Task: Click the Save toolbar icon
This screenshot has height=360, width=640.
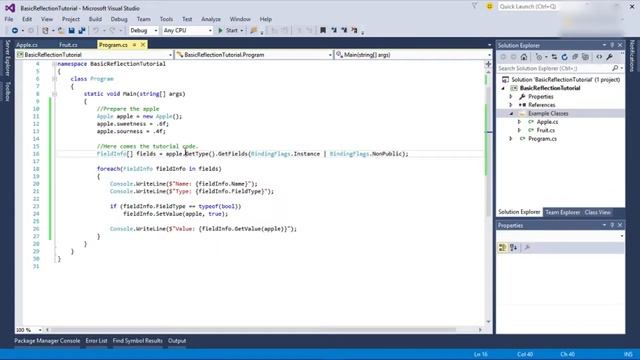Action: pyautogui.click(x=71, y=31)
